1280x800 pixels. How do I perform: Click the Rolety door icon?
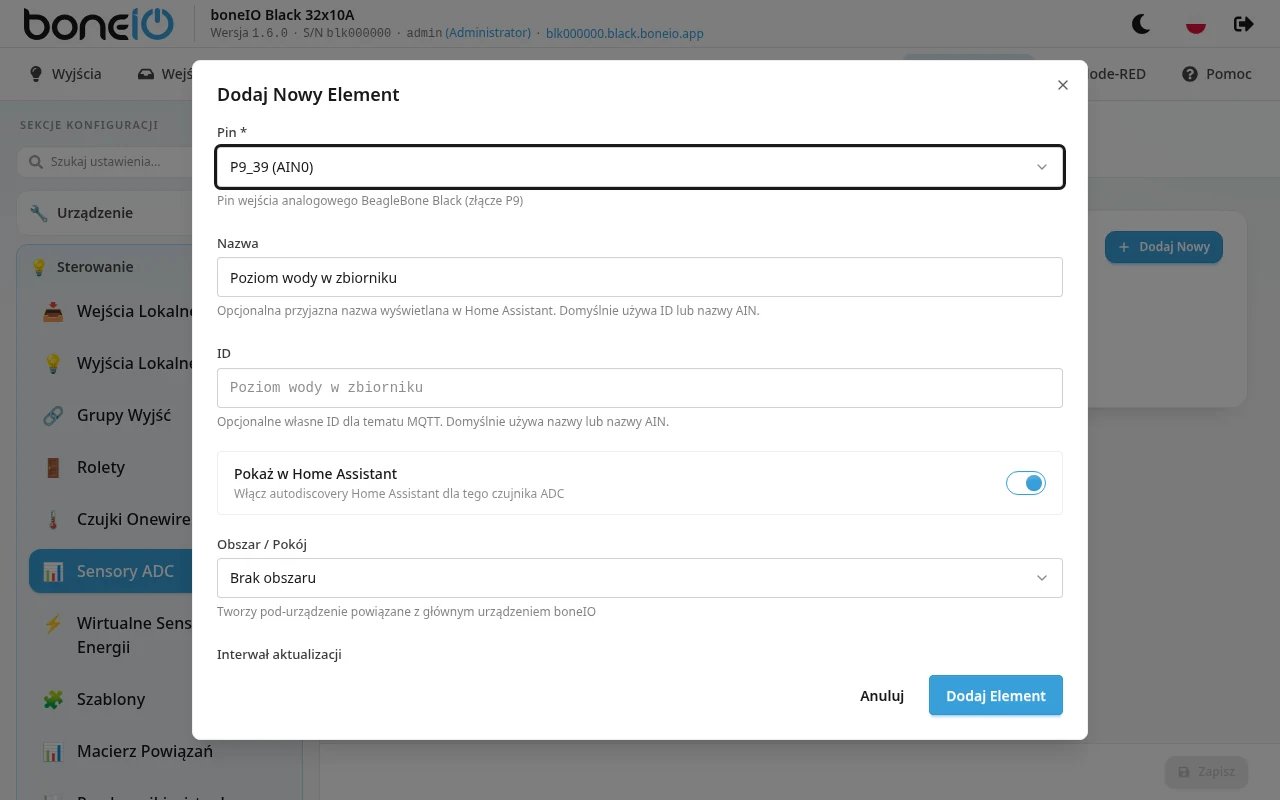pos(53,467)
